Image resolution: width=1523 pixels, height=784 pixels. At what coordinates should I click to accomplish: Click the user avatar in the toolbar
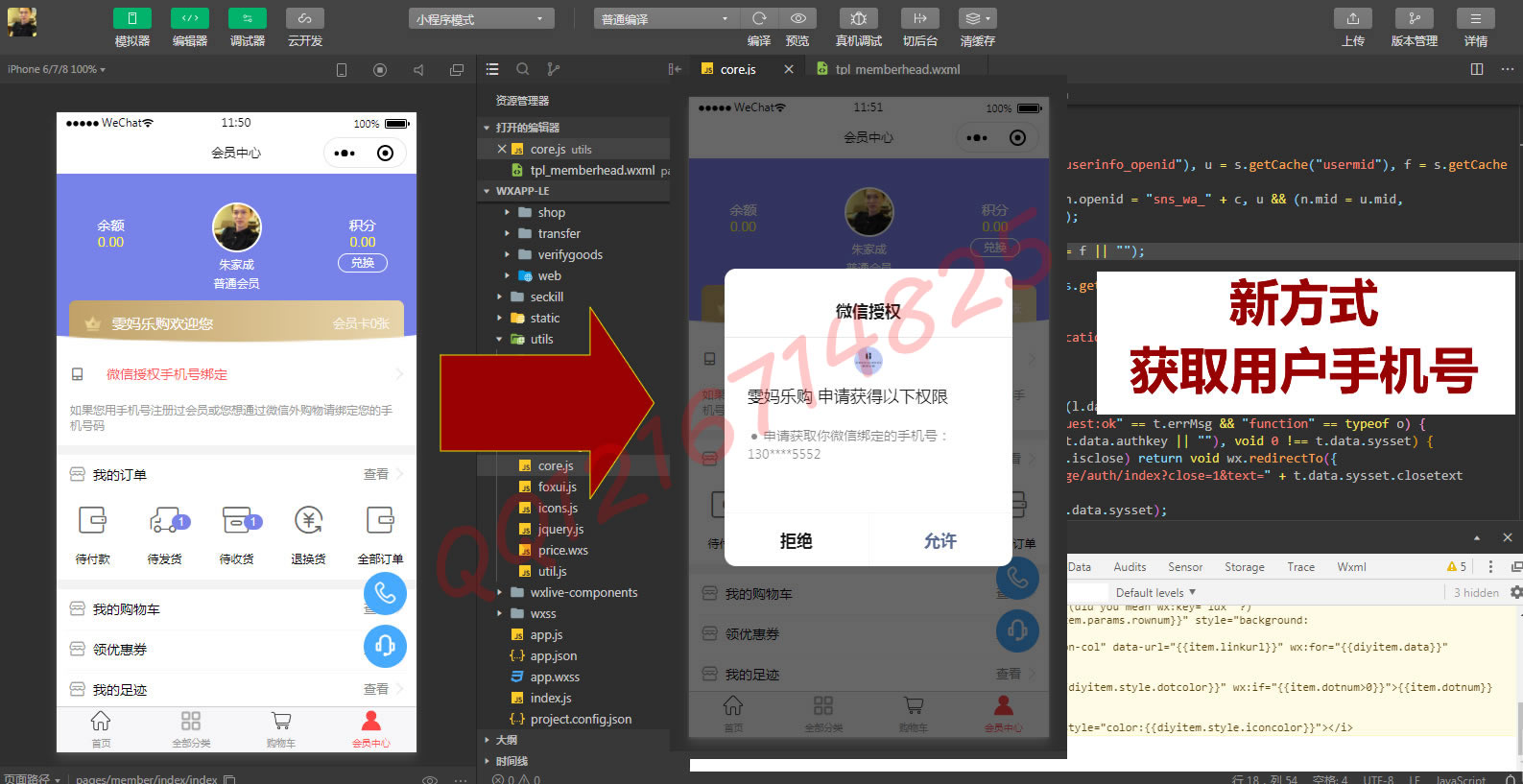pyautogui.click(x=22, y=21)
